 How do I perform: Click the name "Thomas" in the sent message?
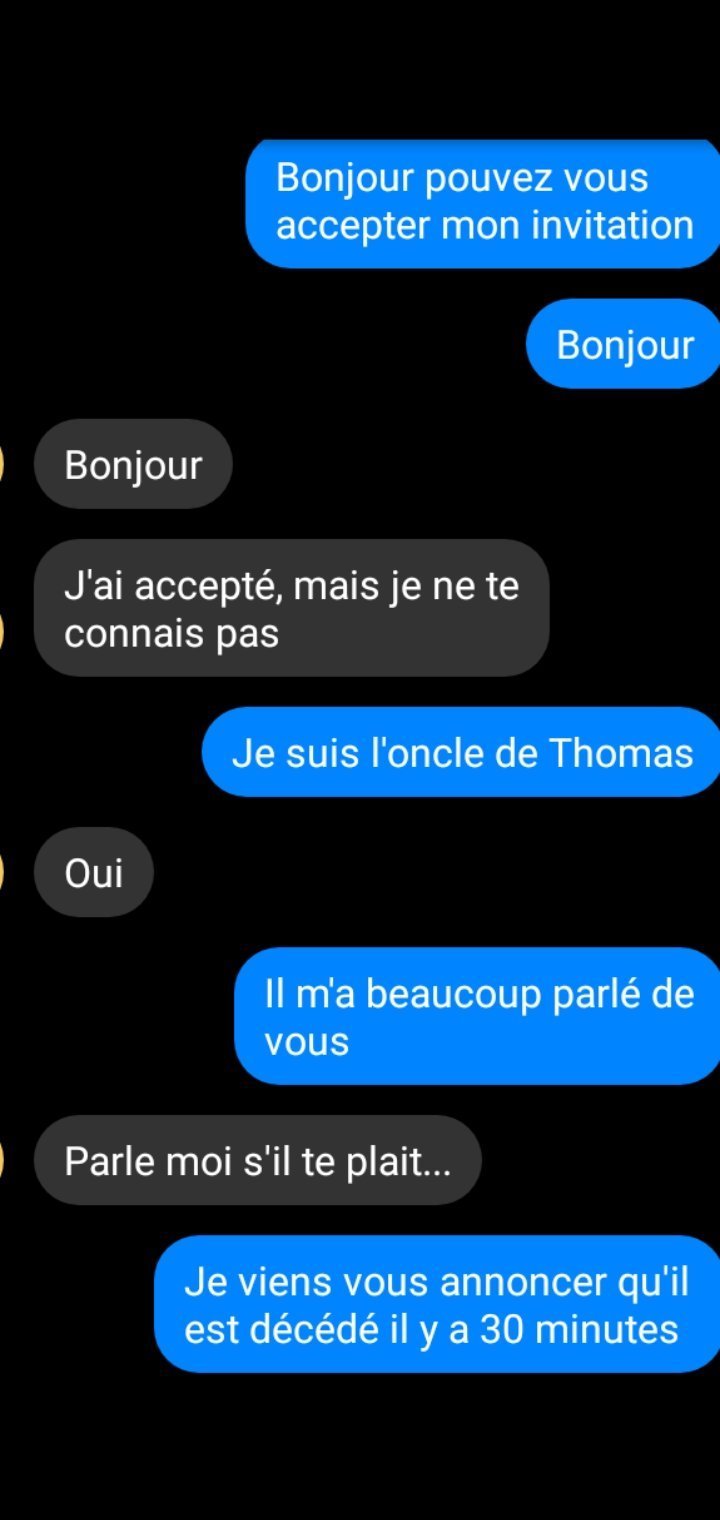(621, 753)
